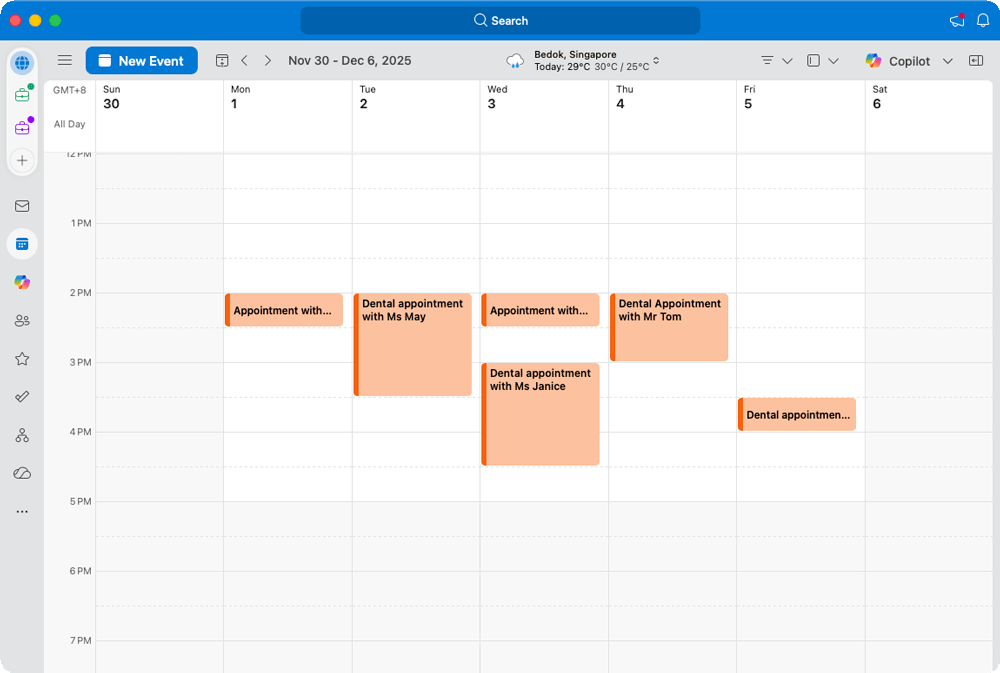Open the People module from the sidebar
Image resolution: width=1000 pixels, height=673 pixels.
point(22,320)
